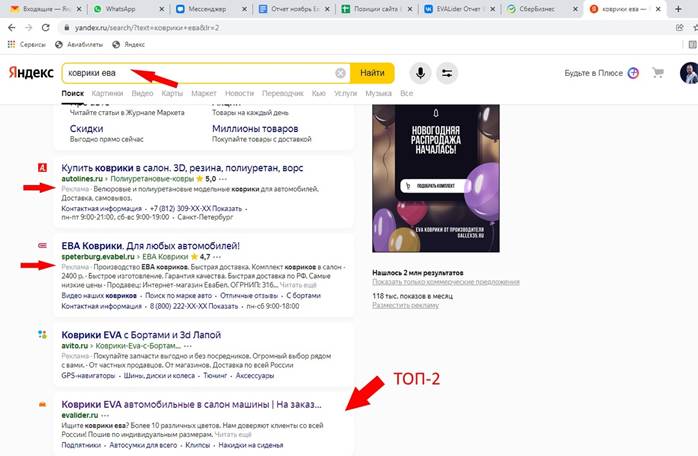The height and width of the screenshot is (456, 698).
Task: Open the Новости search category
Action: pos(239,93)
